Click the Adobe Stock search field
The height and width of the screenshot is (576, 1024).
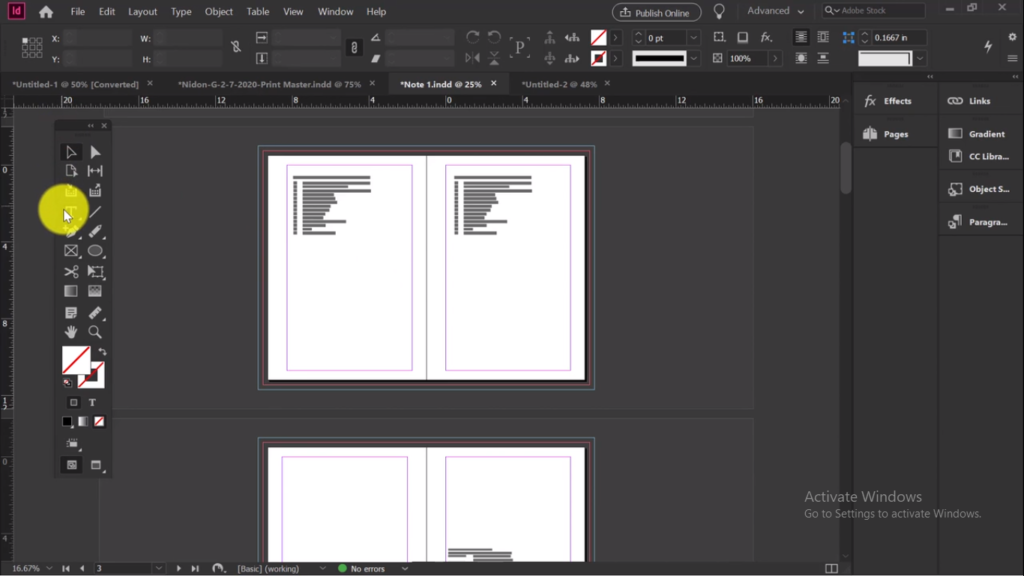(874, 11)
